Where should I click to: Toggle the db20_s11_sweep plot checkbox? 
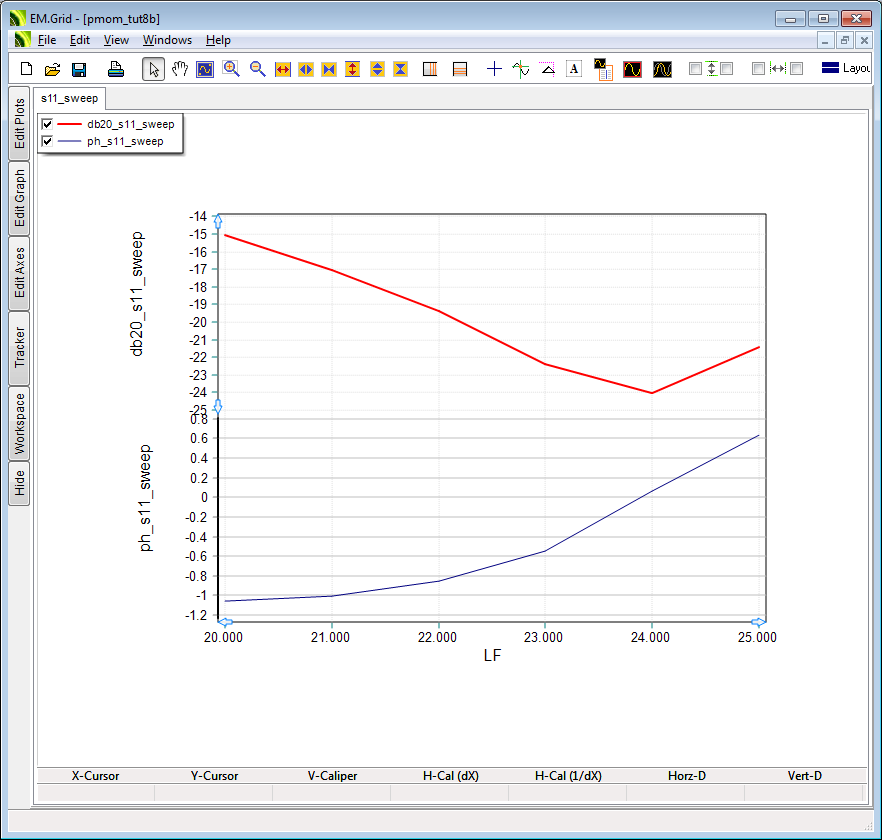coord(47,124)
